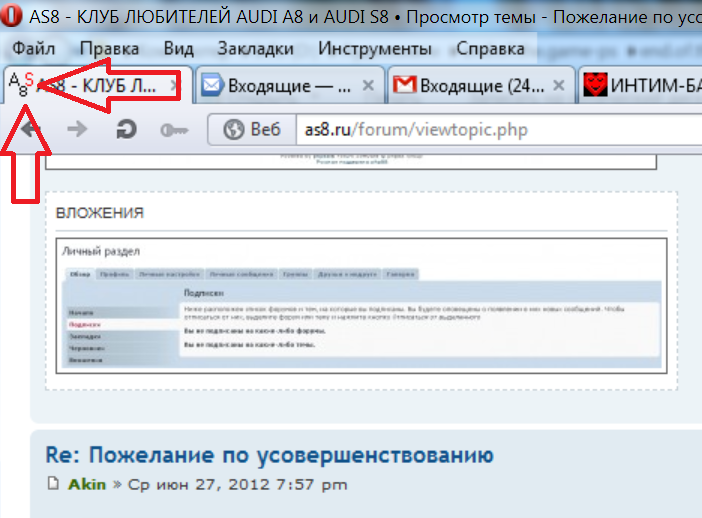Screen dimensions: 702x518
Task: Open the Вид menu
Action: [x=178, y=49]
